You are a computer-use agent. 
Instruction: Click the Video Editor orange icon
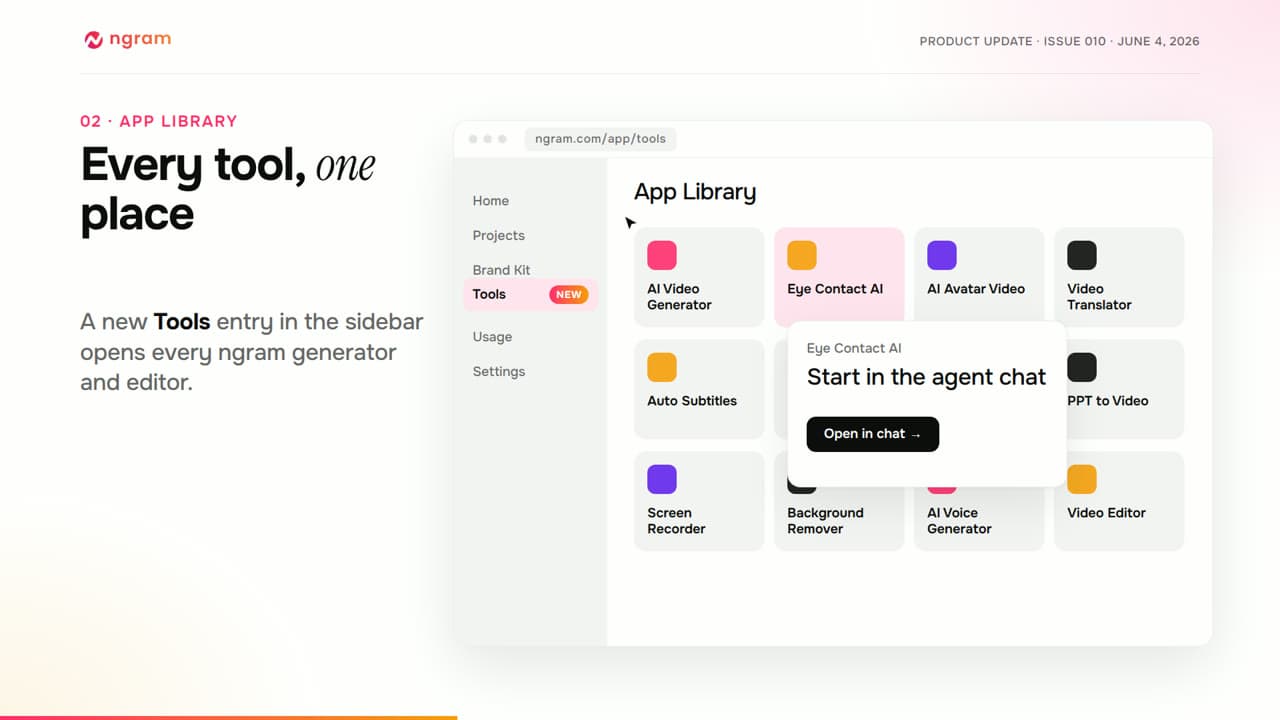click(1082, 479)
